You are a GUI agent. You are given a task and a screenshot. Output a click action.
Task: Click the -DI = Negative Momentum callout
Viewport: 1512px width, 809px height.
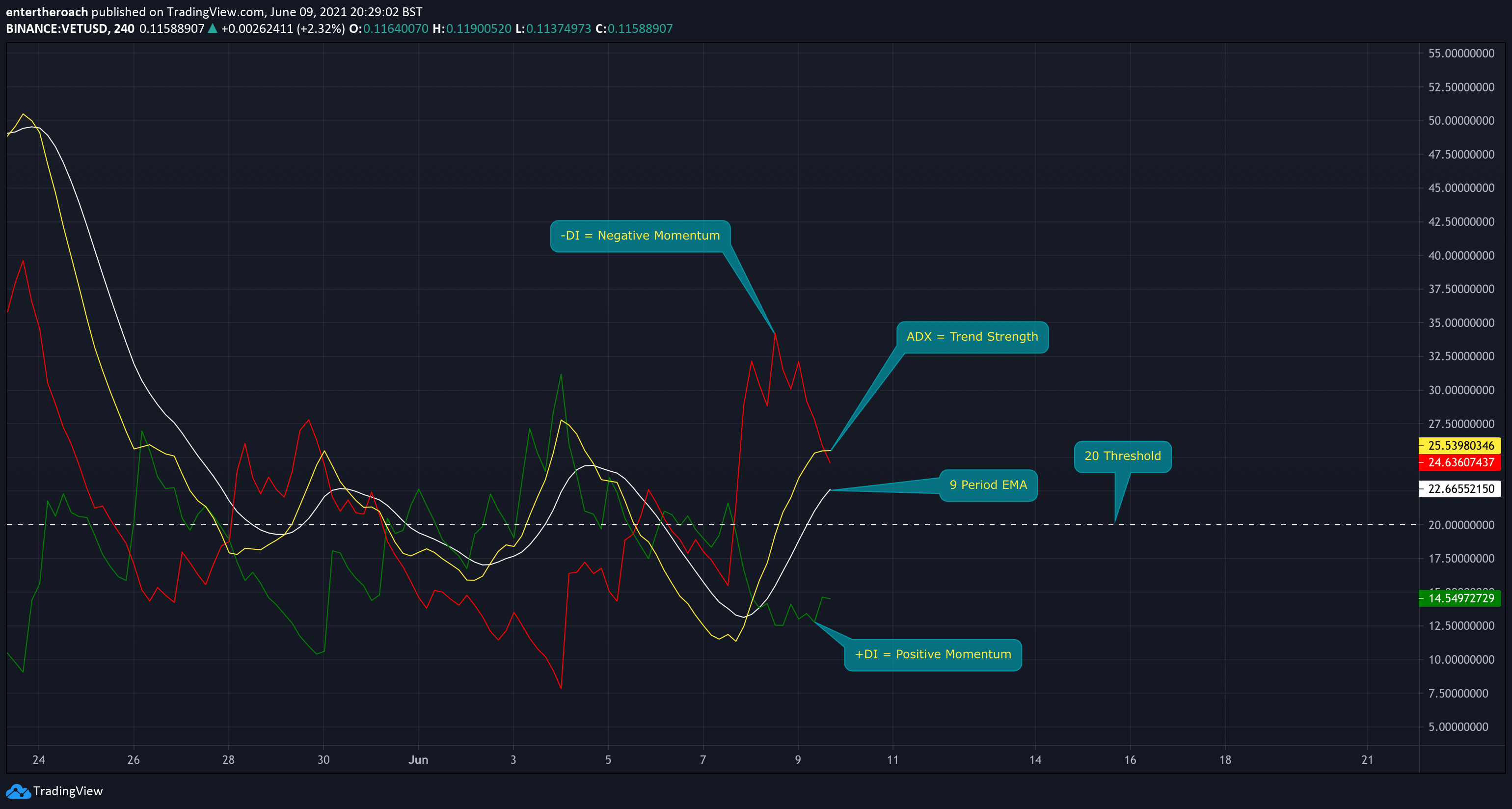tap(640, 236)
